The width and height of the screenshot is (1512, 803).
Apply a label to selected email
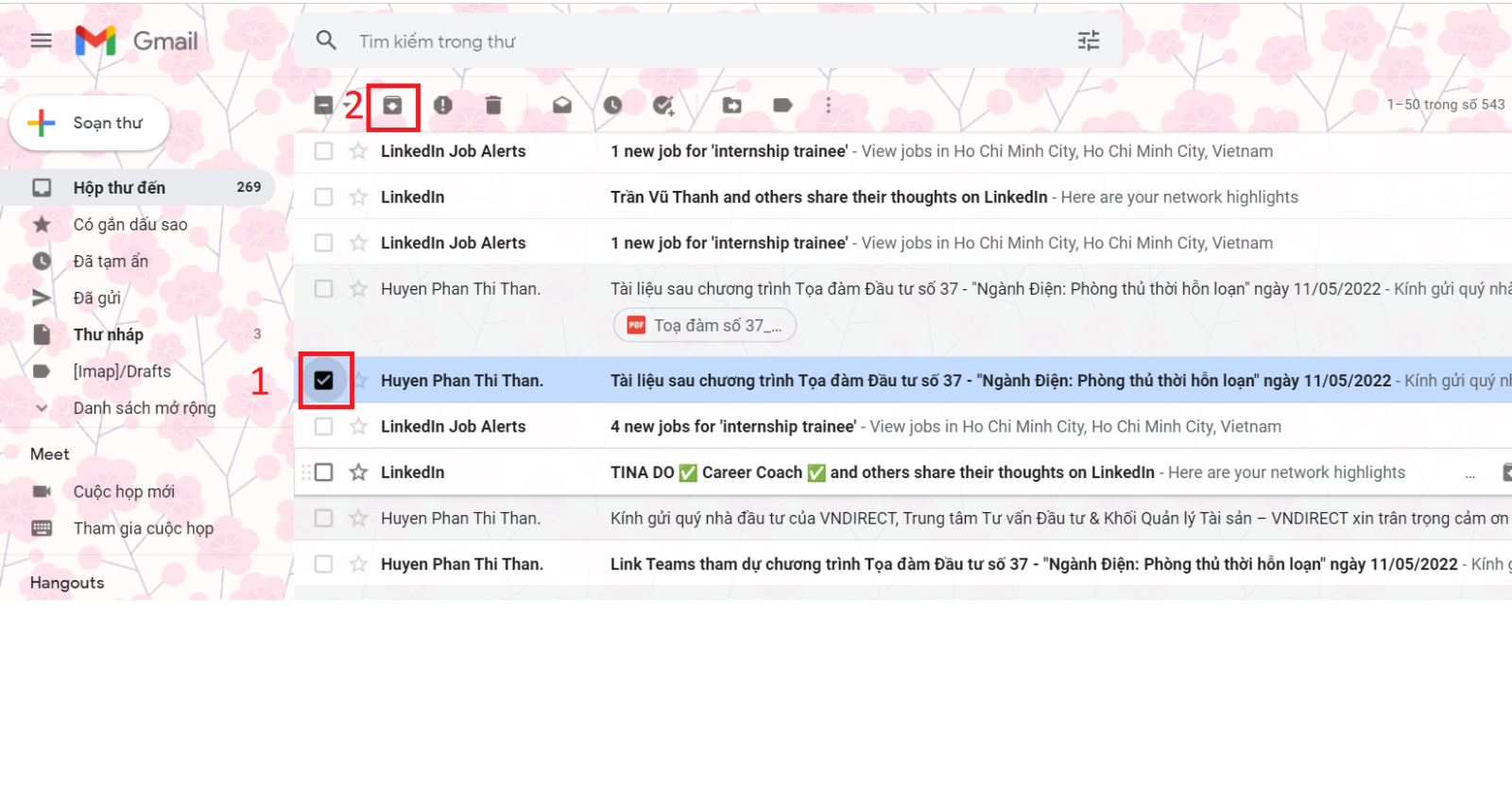click(782, 105)
